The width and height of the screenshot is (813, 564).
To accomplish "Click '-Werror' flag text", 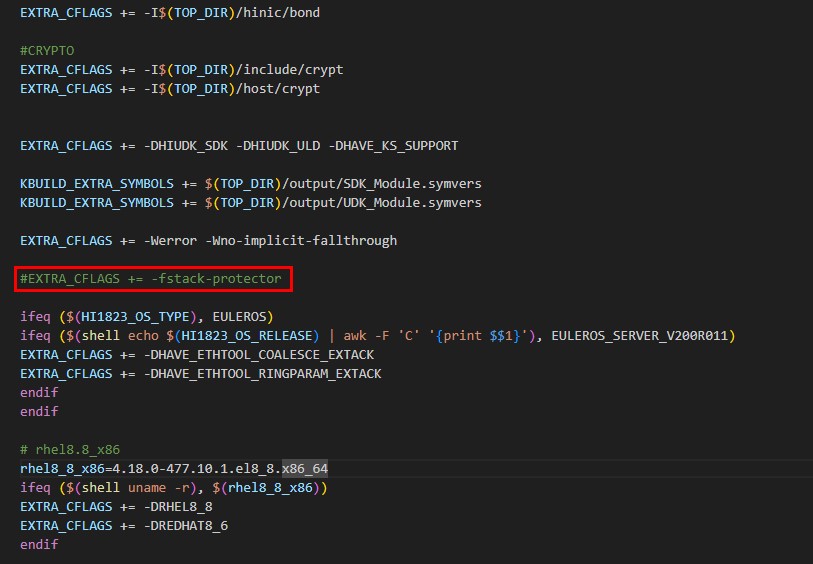I will point(170,241).
